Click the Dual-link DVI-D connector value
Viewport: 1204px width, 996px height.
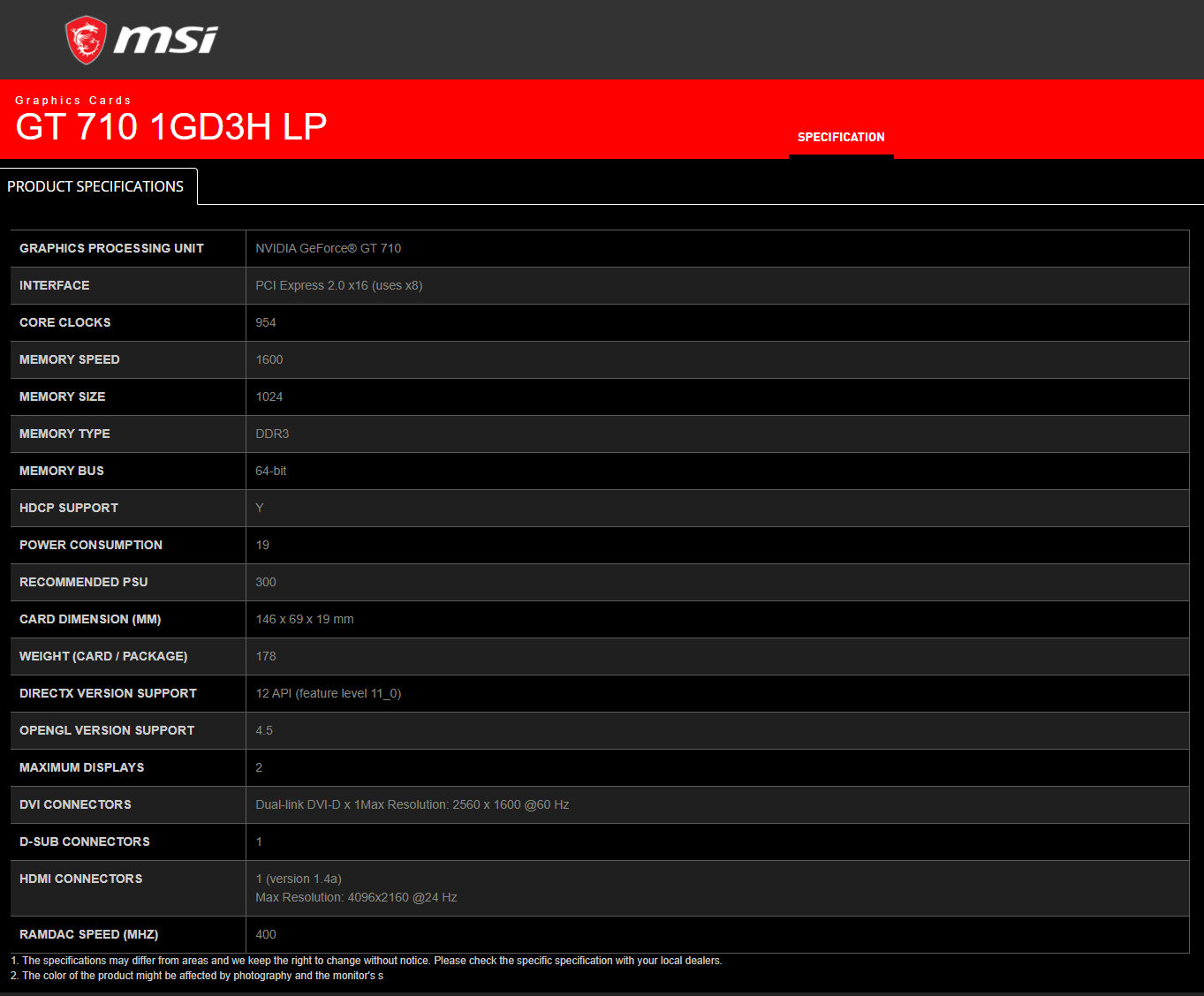coord(412,804)
